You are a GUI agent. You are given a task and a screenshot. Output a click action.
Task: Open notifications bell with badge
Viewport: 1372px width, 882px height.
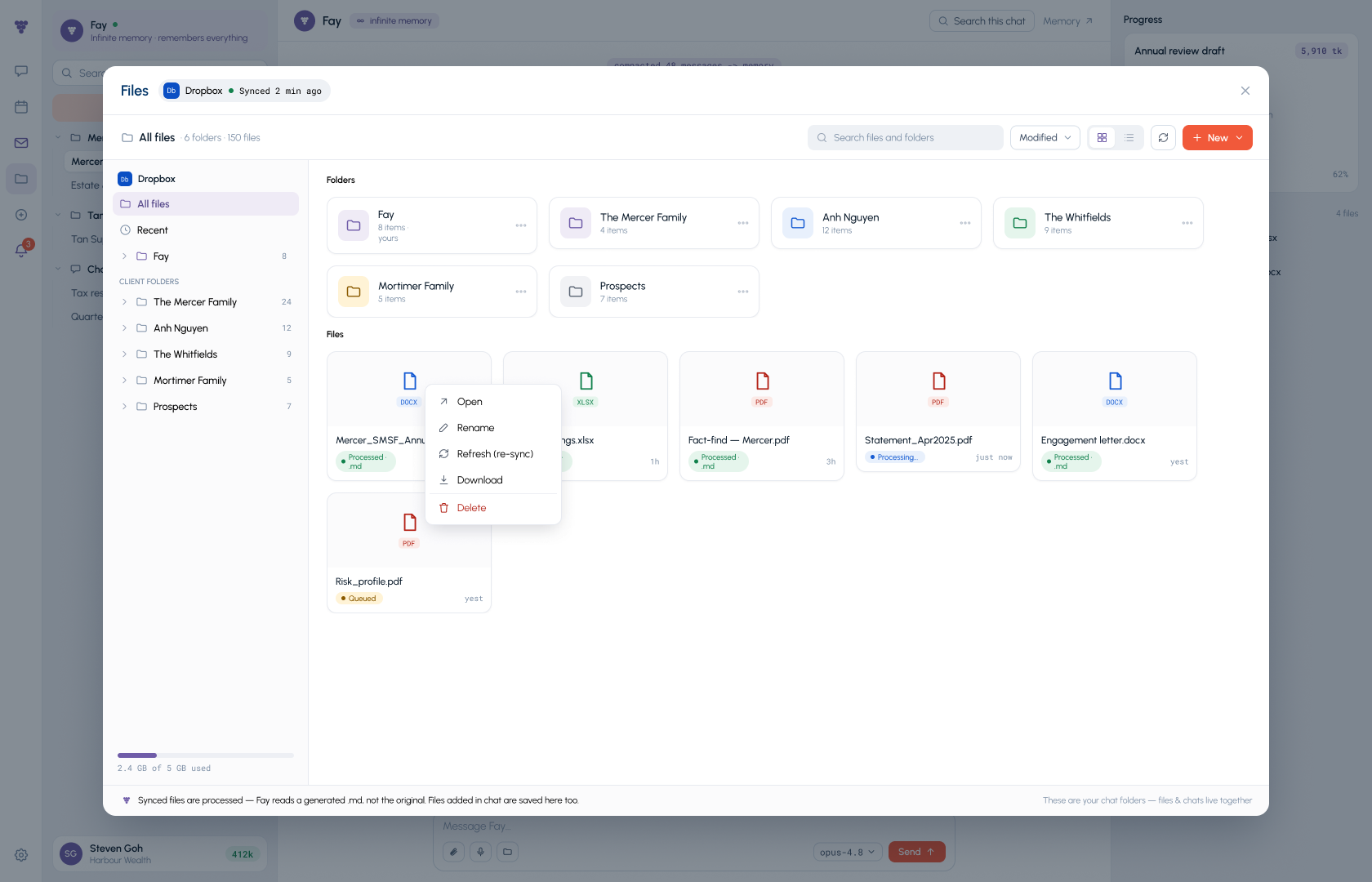point(21,250)
